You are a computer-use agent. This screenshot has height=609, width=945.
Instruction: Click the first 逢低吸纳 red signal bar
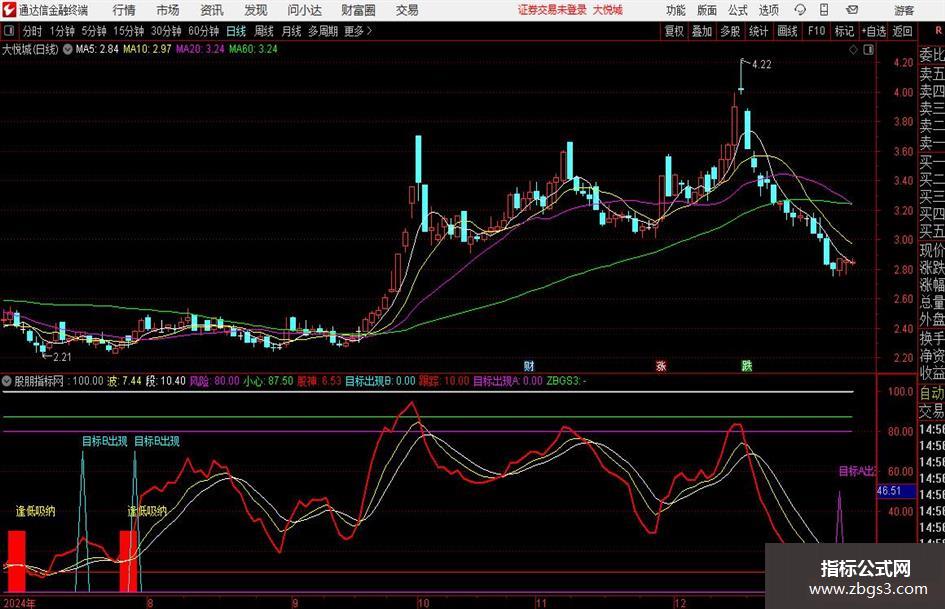[17, 561]
